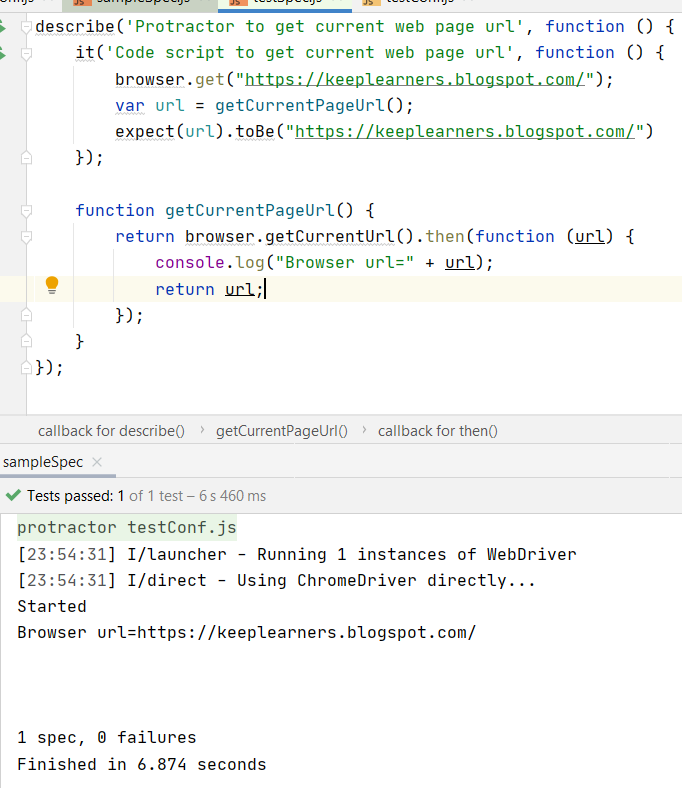Place cursor on 'return url;' statement

pos(209,289)
